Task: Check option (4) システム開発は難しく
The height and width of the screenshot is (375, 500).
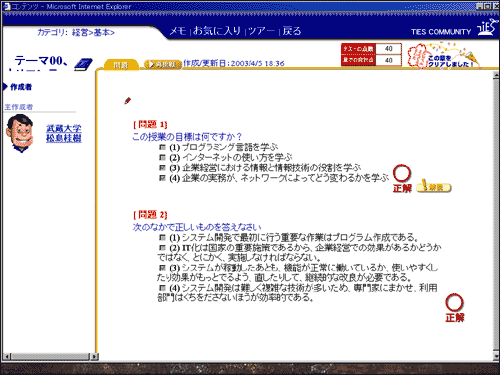Action: 162,288
